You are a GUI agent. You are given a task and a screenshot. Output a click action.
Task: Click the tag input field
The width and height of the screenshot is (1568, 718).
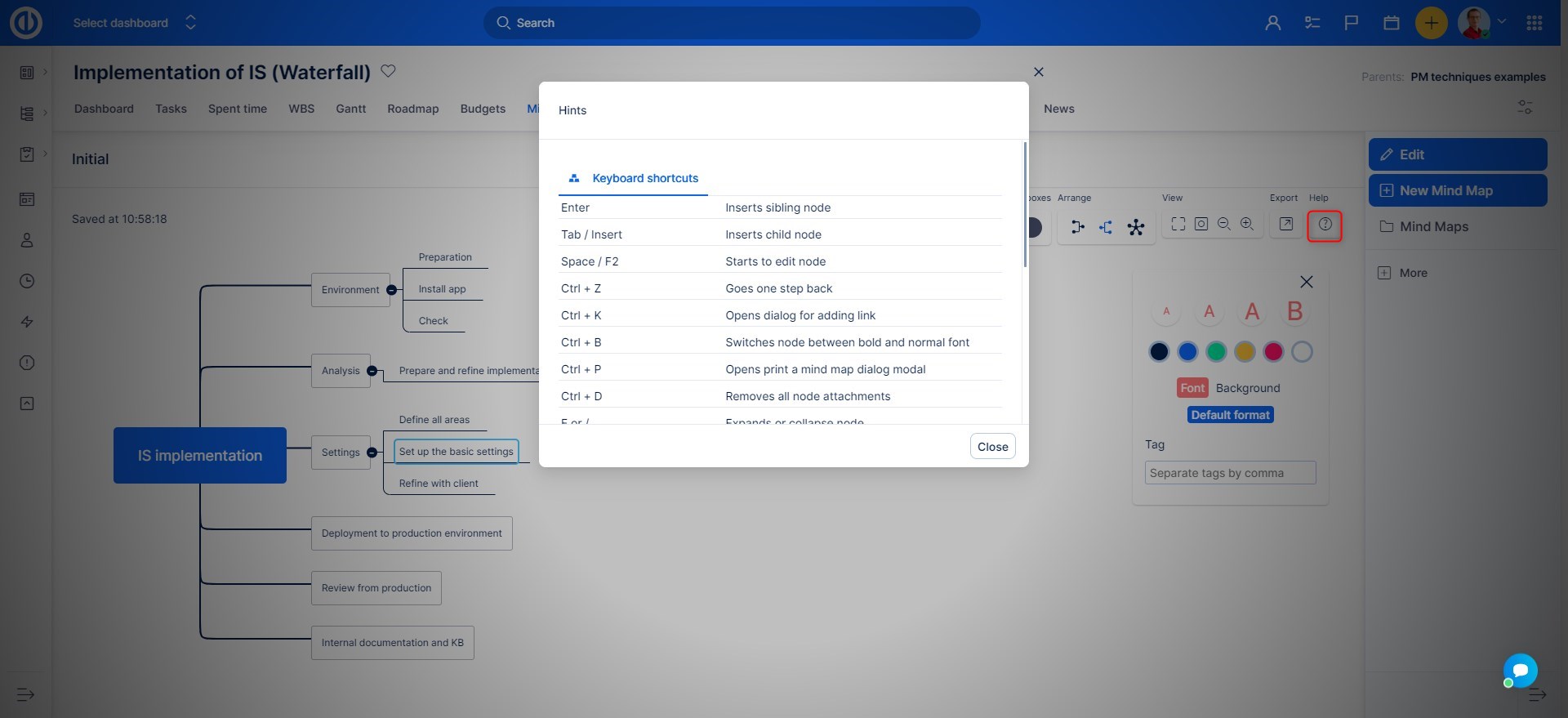[x=1230, y=473]
